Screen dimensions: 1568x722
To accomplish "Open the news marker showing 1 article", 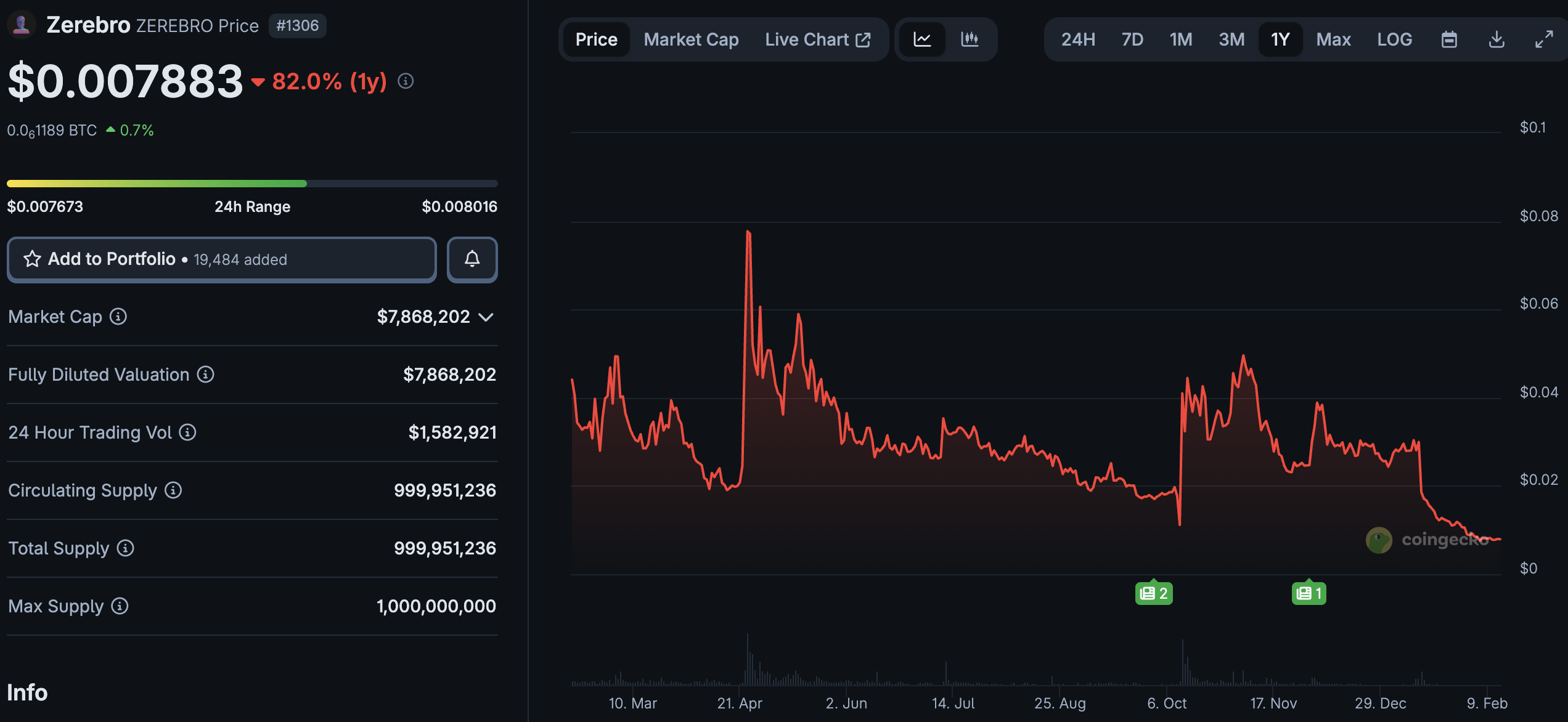I will tap(1309, 593).
